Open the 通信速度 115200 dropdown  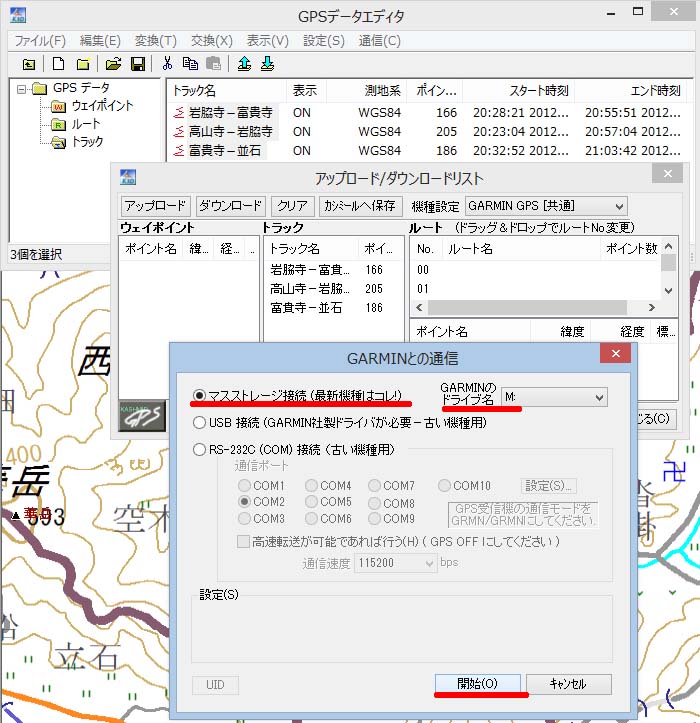[x=395, y=563]
